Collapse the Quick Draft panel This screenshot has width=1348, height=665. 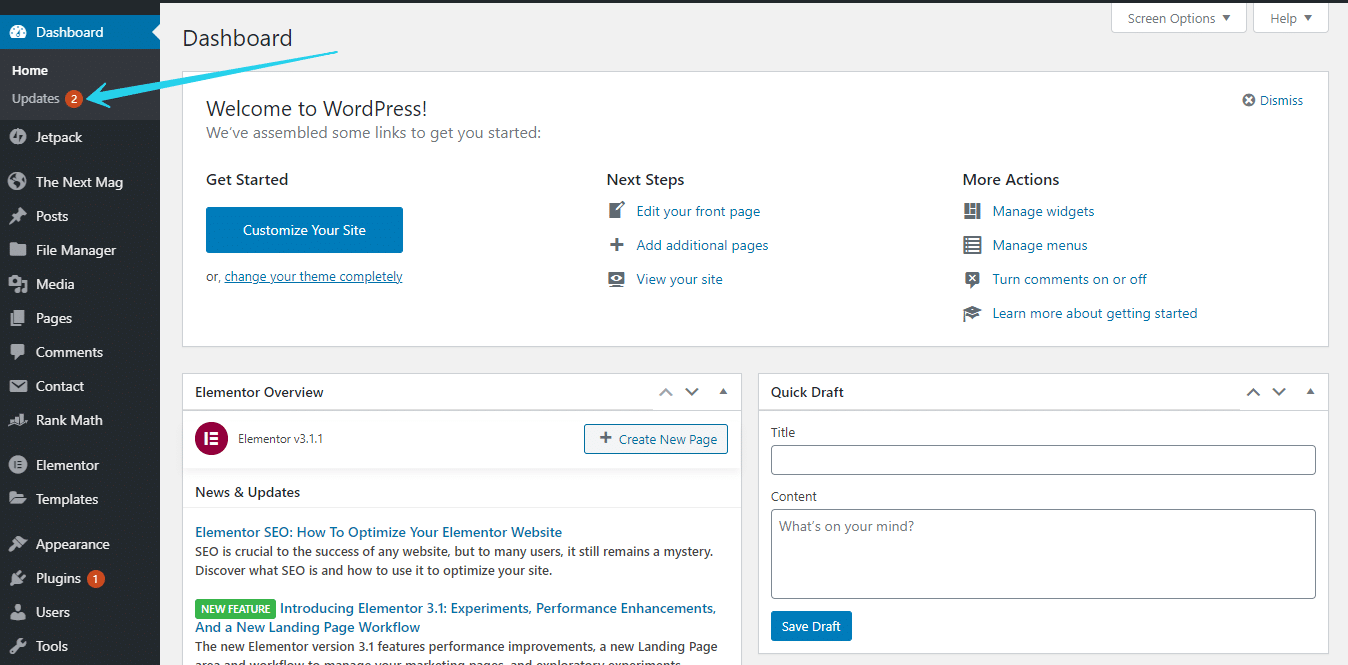point(1310,391)
